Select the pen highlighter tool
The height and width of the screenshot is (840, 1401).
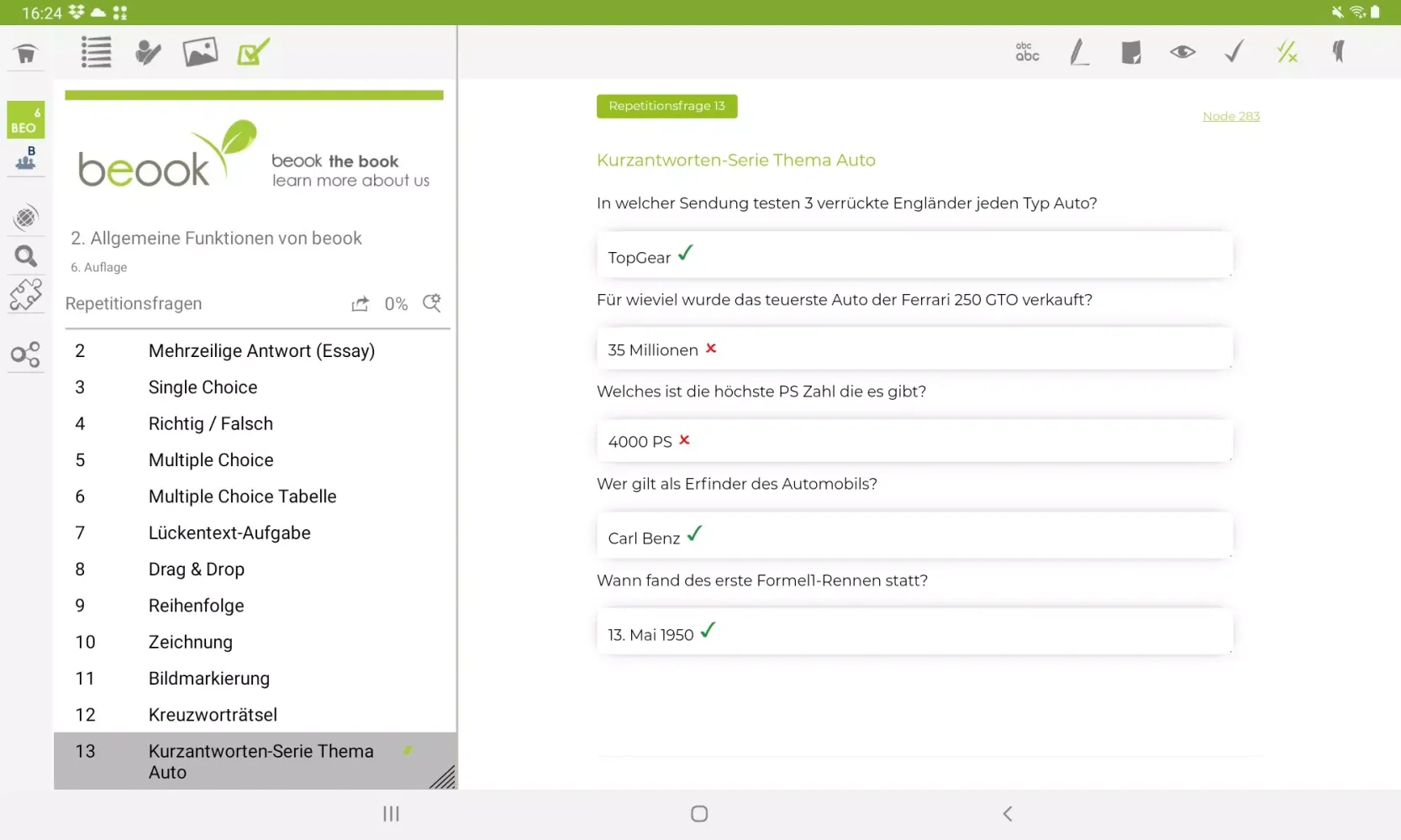[x=1079, y=52]
